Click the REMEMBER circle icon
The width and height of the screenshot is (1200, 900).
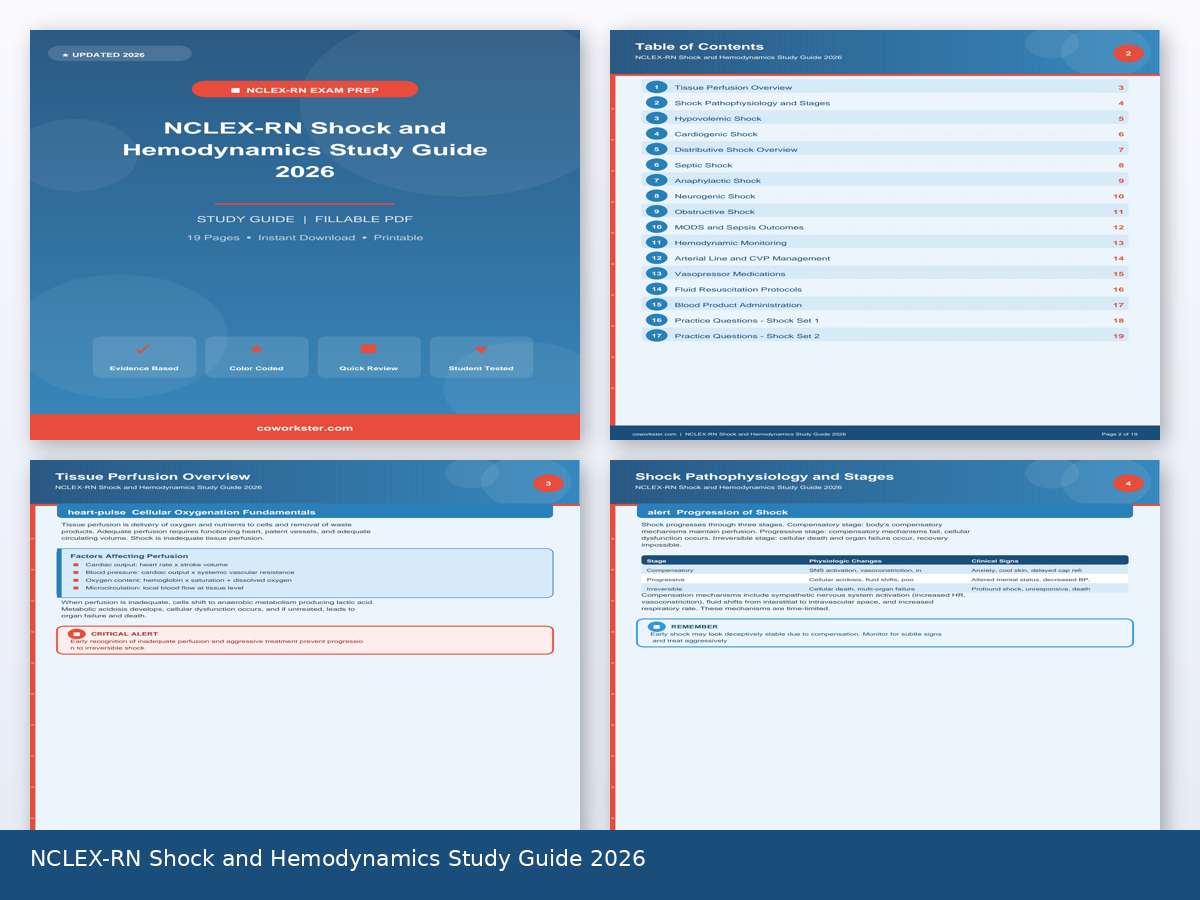point(658,627)
